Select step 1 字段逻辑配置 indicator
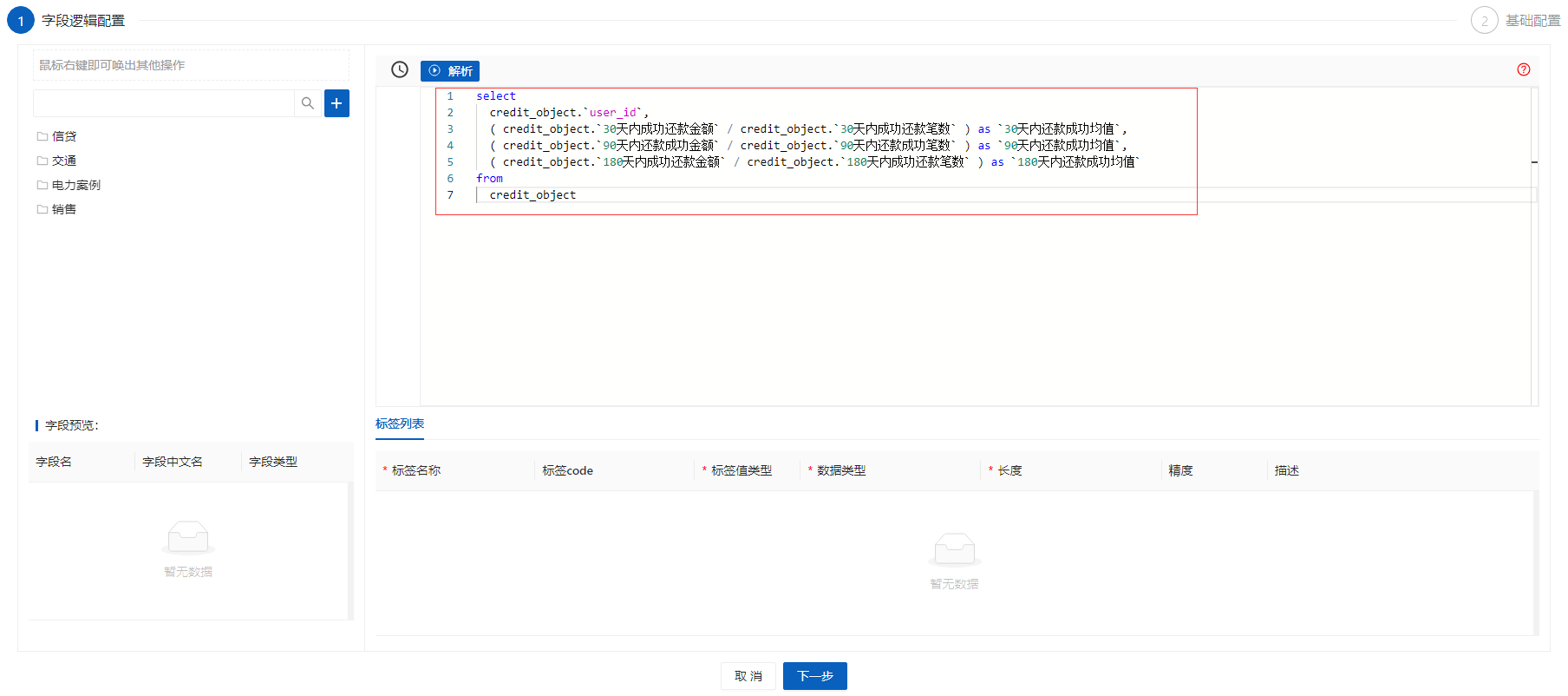Viewport: 1568px width, 696px height. tap(21, 21)
